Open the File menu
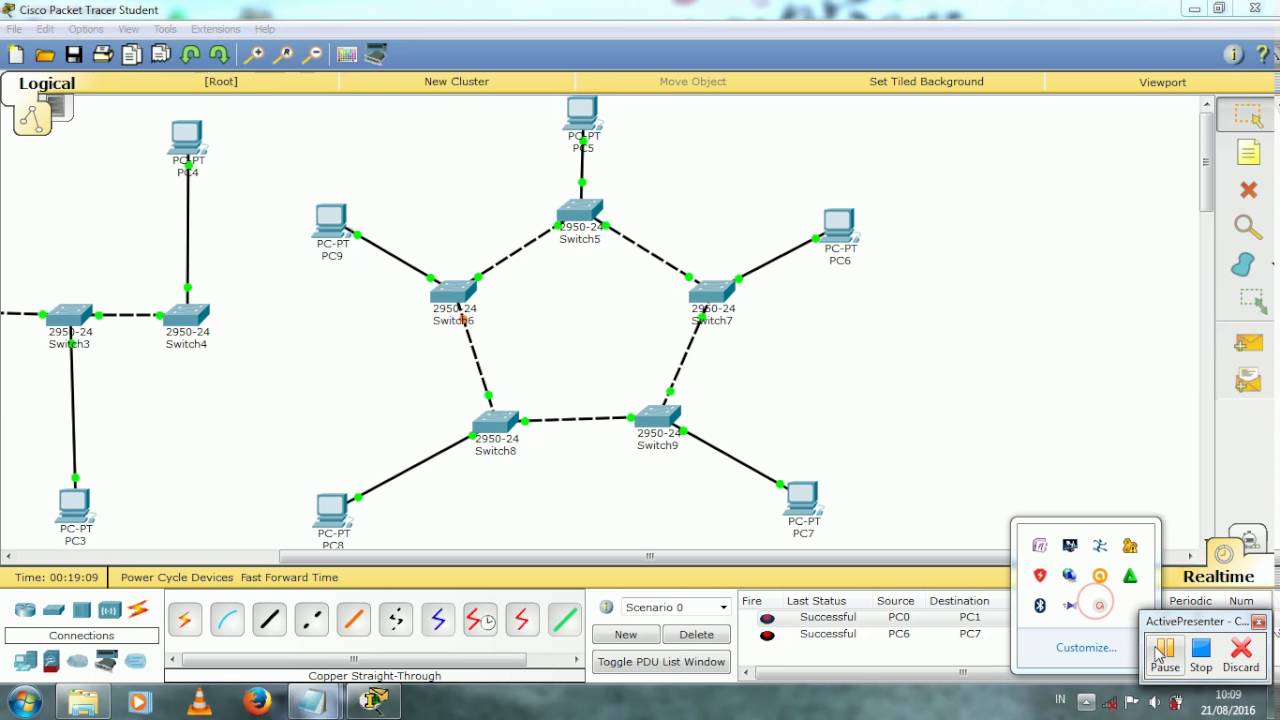 coord(14,29)
